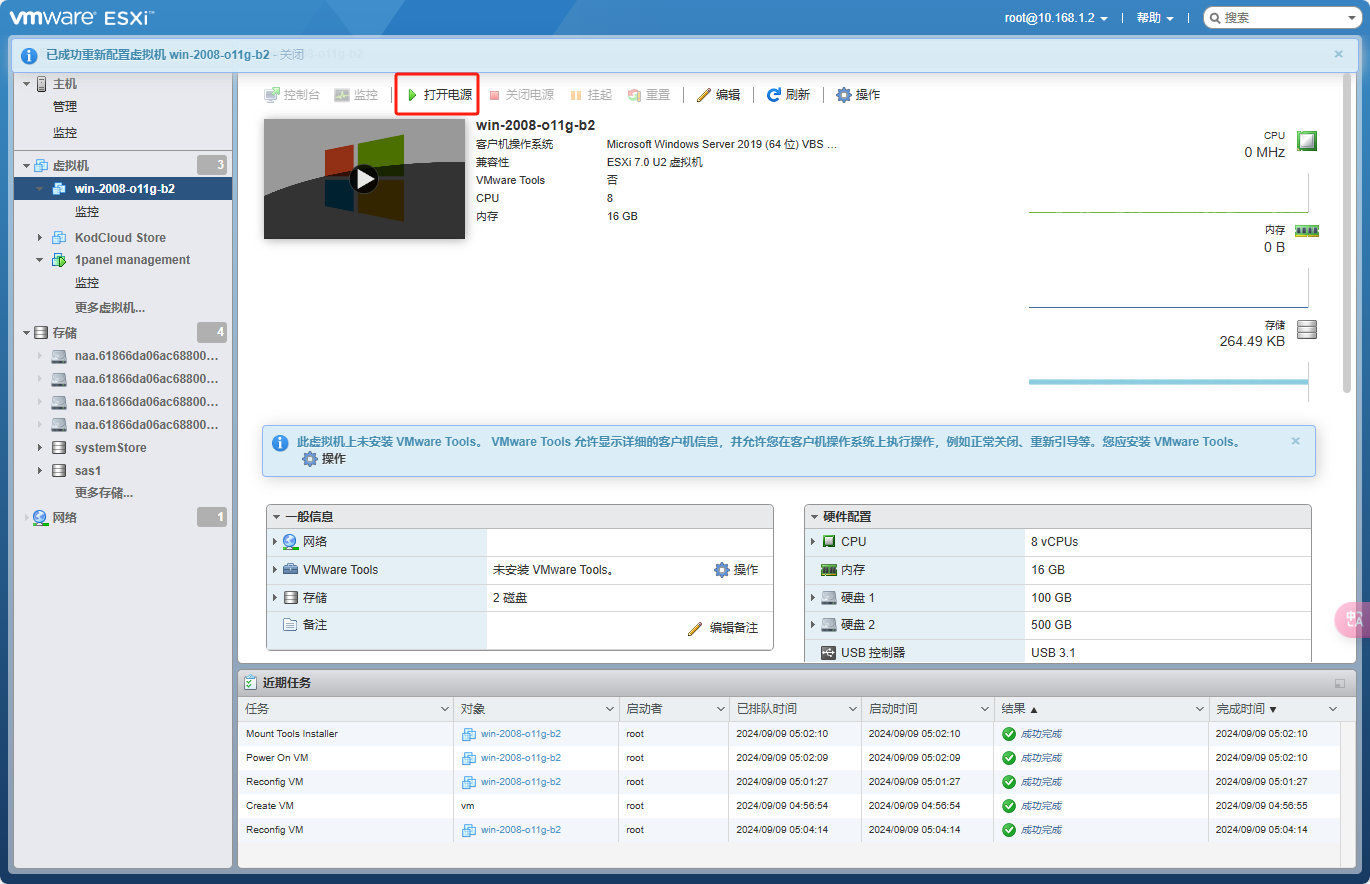The image size is (1370, 884).
Task: Select Manage (管理) under Host
Action: point(65,107)
